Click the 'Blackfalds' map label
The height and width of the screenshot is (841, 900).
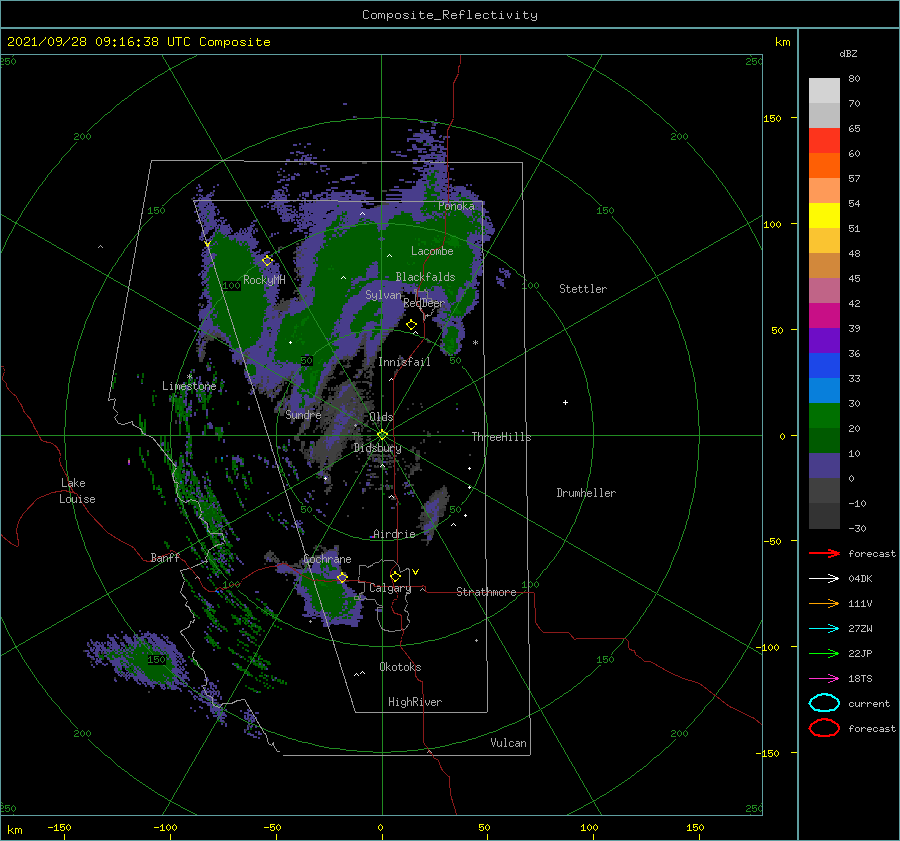click(425, 277)
